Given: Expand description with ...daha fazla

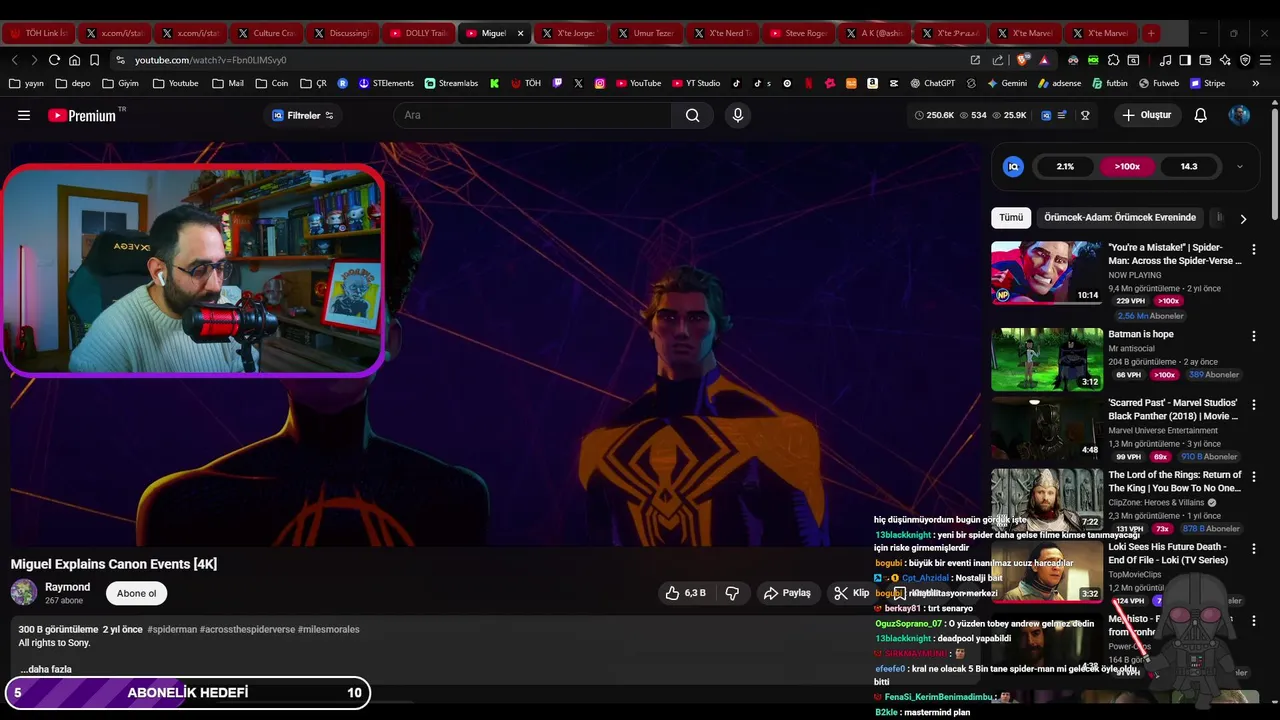Looking at the screenshot, I should (x=46, y=669).
